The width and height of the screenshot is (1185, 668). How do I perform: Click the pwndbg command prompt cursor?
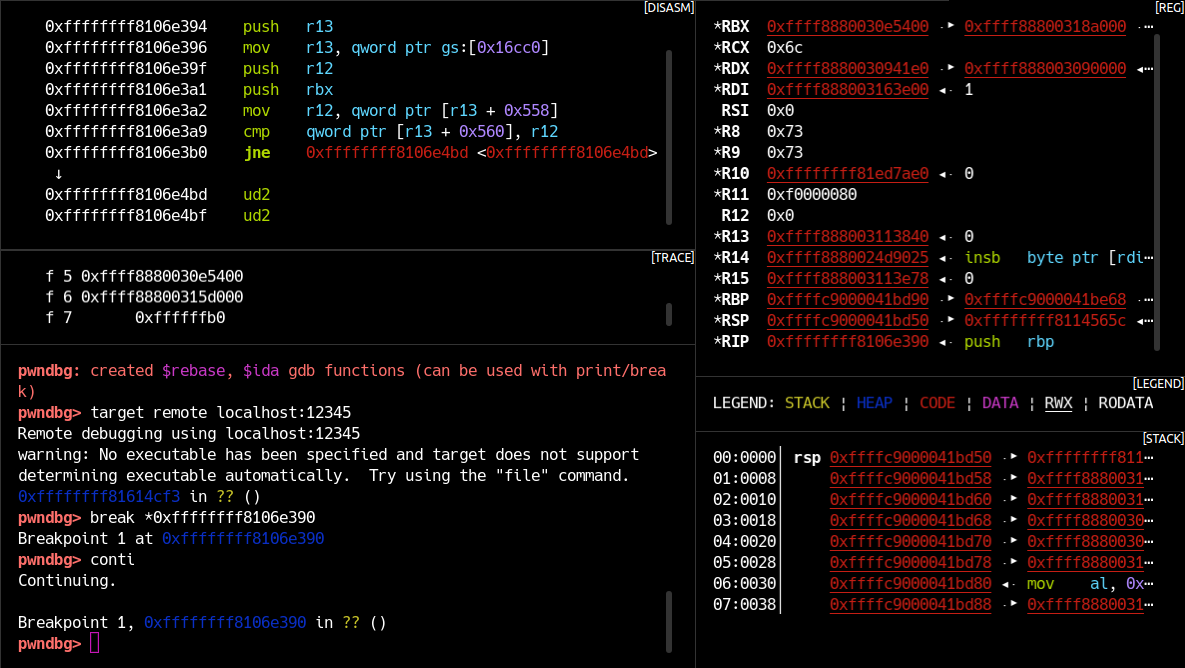[95, 643]
